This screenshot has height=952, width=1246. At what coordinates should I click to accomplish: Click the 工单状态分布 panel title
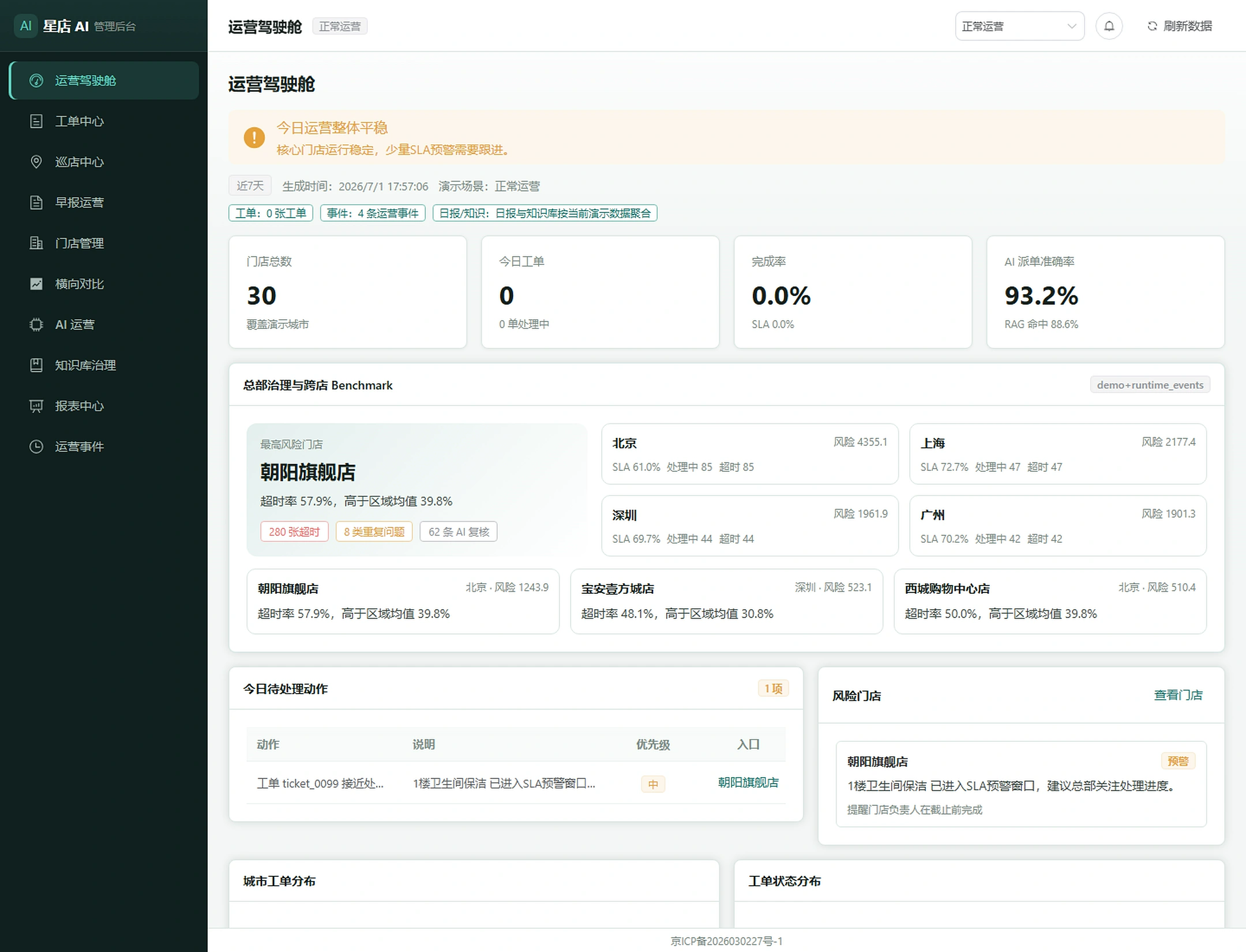coord(785,881)
